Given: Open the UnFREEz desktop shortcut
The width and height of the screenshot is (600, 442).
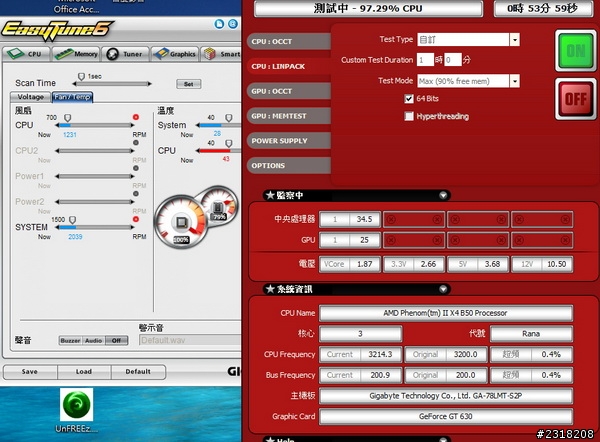Looking at the screenshot, I should click(77, 411).
